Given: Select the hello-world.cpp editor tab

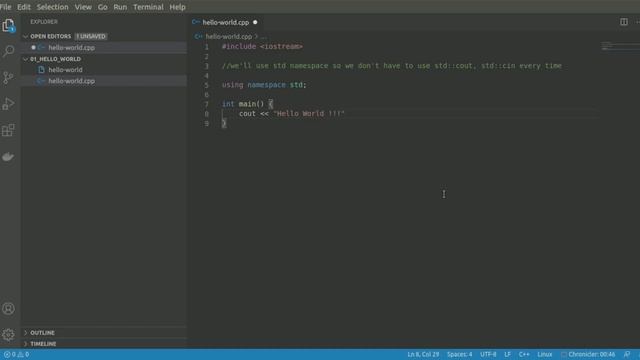Looking at the screenshot, I should tap(225, 22).
